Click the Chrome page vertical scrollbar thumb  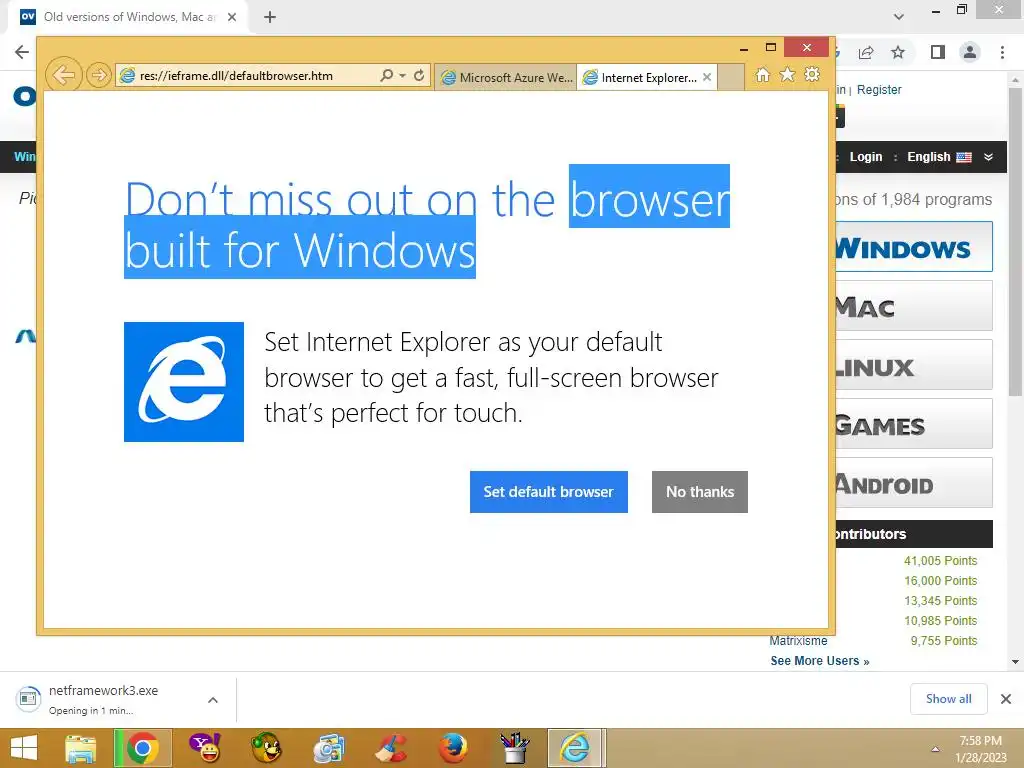1015,242
